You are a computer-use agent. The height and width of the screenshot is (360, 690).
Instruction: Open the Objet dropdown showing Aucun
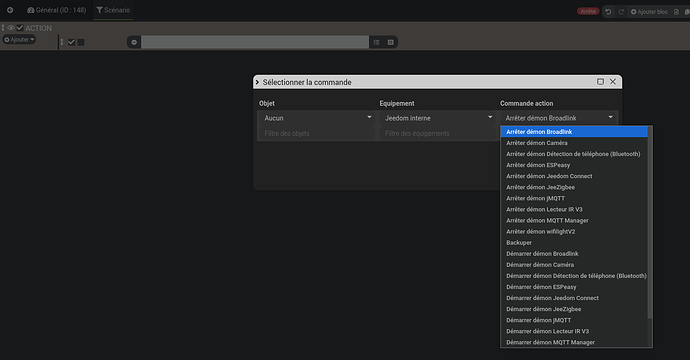coord(316,118)
